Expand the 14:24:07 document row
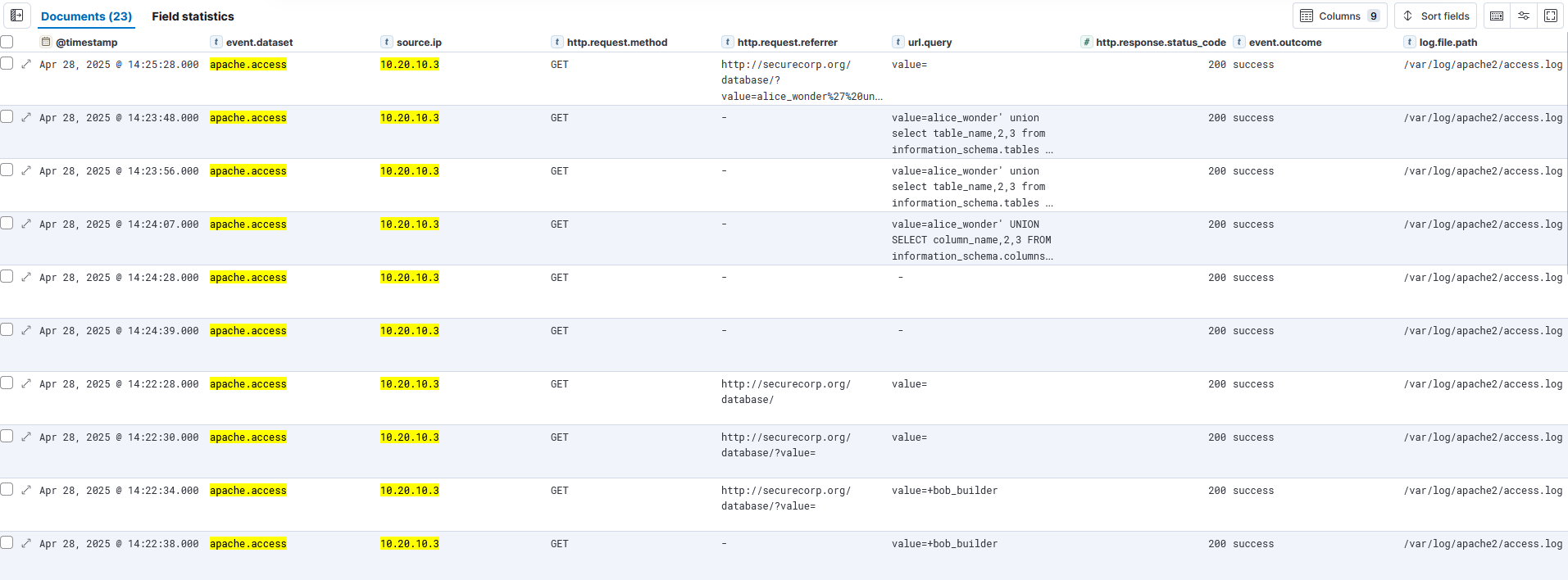This screenshot has width=1568, height=580. click(26, 224)
